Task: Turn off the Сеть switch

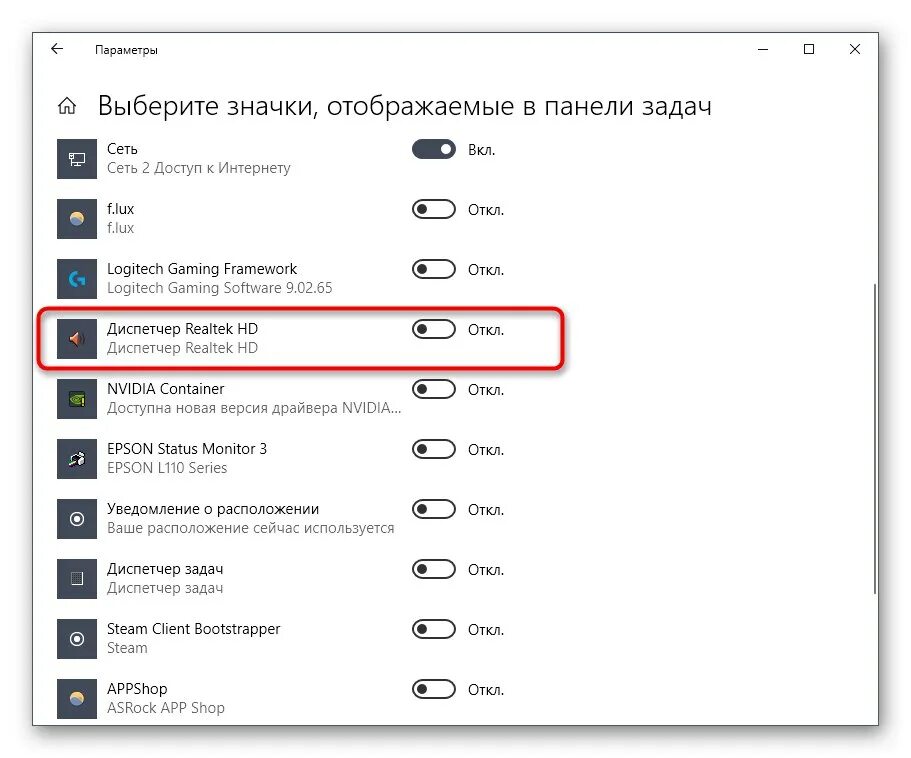Action: (433, 148)
